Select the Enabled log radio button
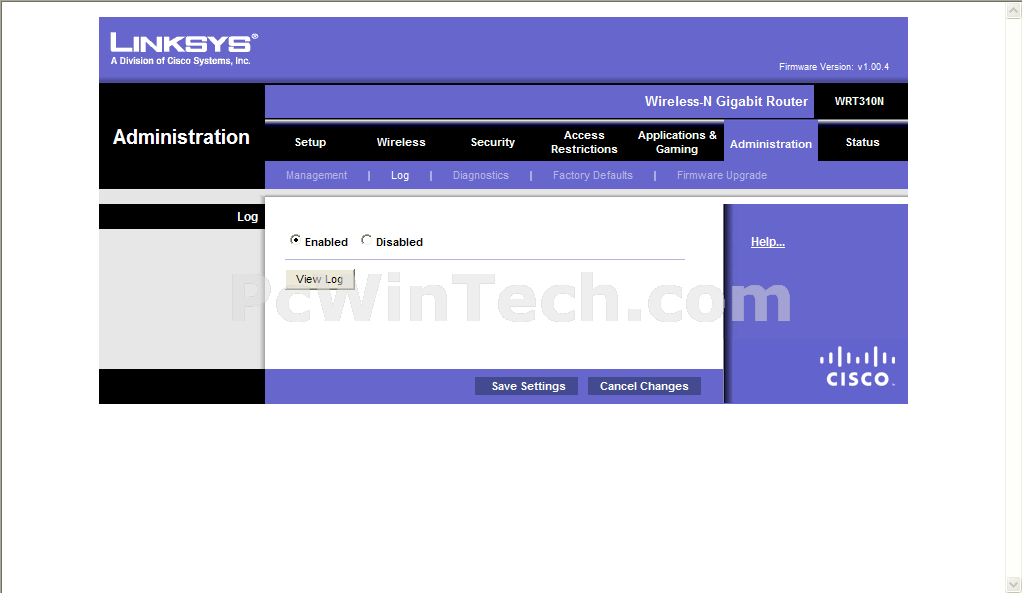Screen dimensions: 1022x593 tap(295, 240)
